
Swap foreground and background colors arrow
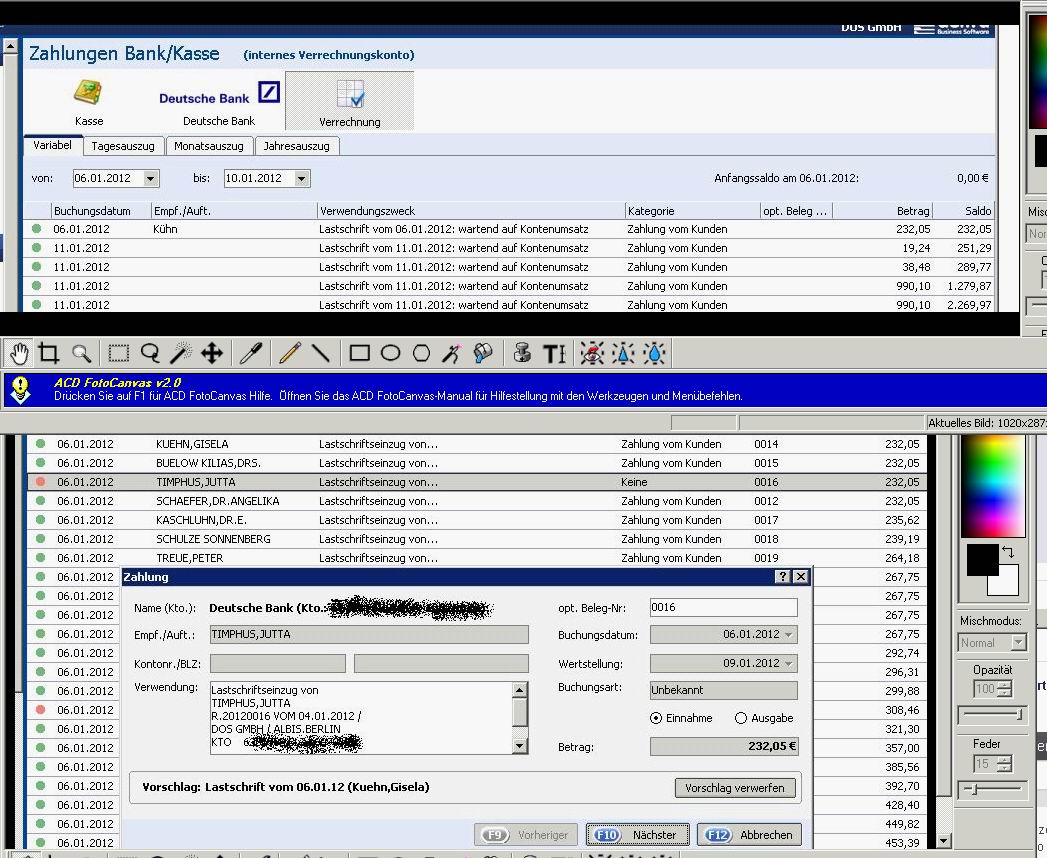[x=1008, y=552]
